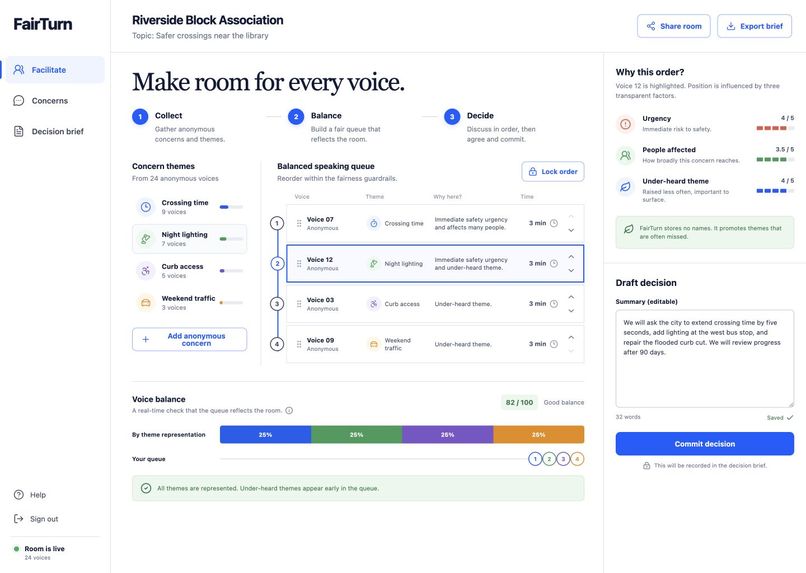
Task: Select the Curb access theme
Action: coord(189,271)
